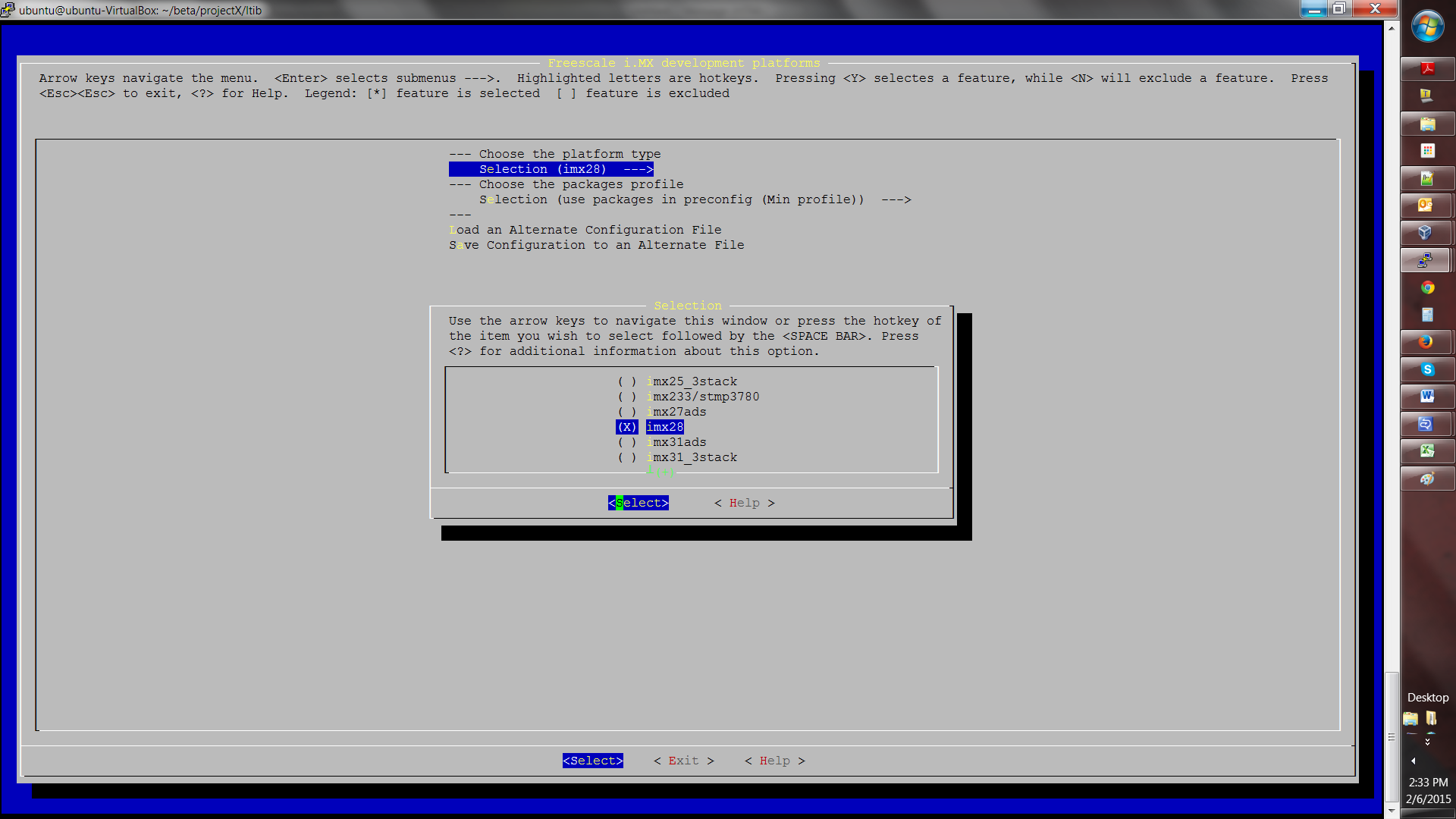Viewport: 1456px width, 819px height.
Task: Open Excel from the taskbar
Action: [x=1427, y=451]
